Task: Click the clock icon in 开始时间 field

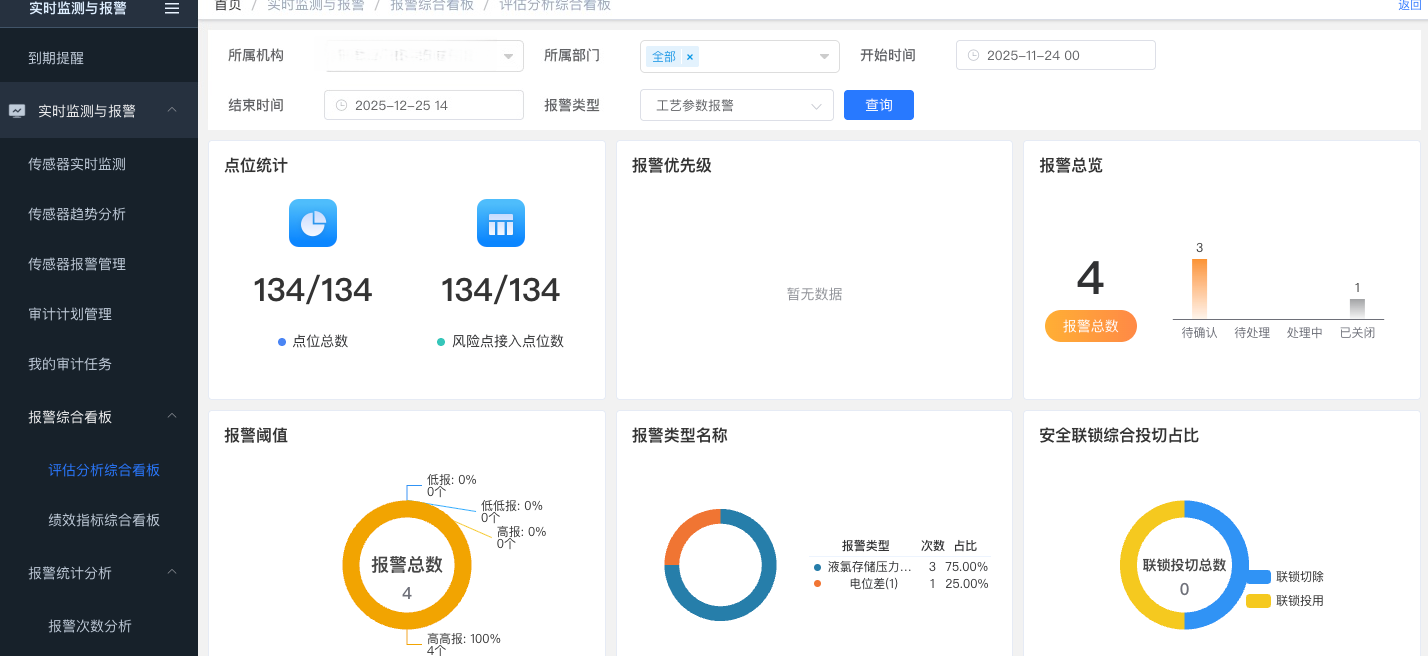Action: pos(973,56)
